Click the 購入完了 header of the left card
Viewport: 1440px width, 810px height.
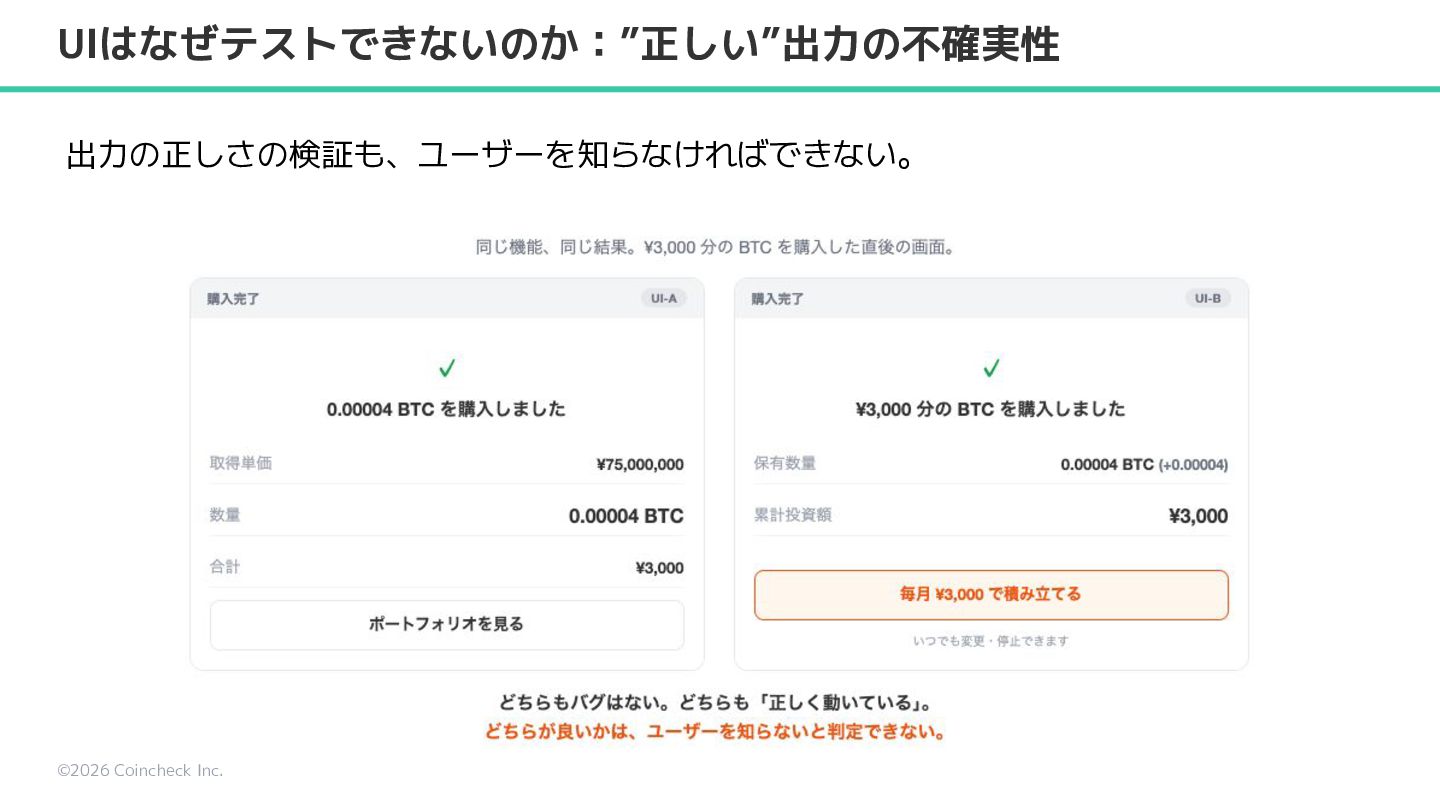point(233,299)
